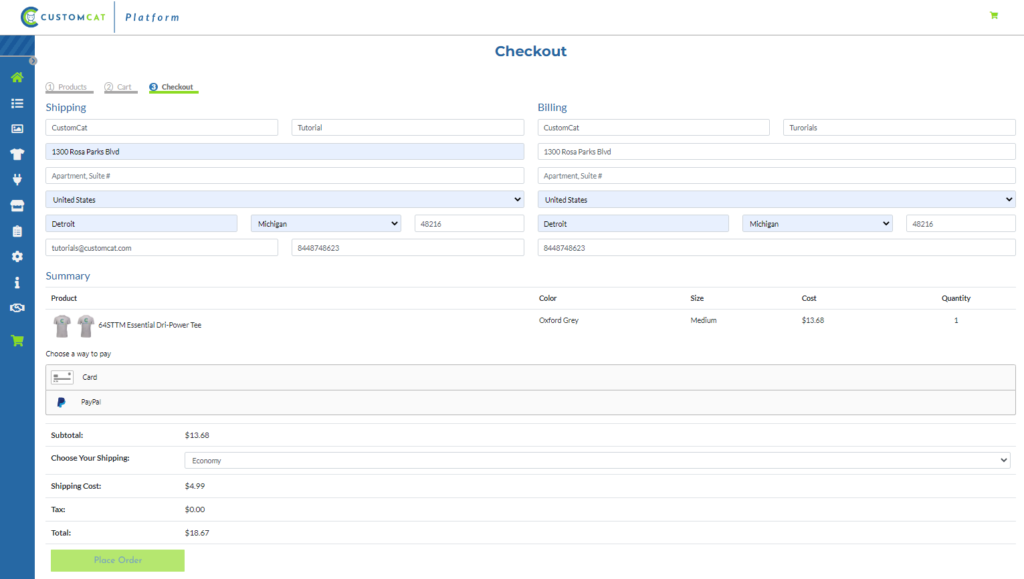Open the image art library icon
The image size is (1024, 579).
tap(17, 129)
